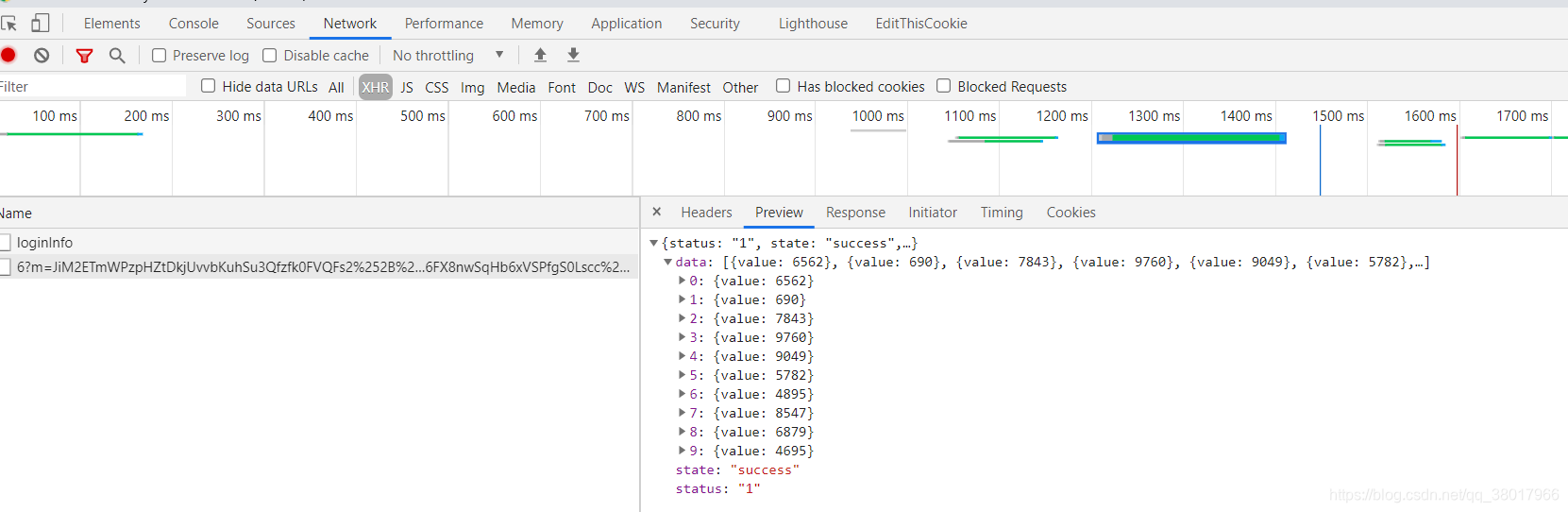Expand item 2 with value 7843

[683, 318]
